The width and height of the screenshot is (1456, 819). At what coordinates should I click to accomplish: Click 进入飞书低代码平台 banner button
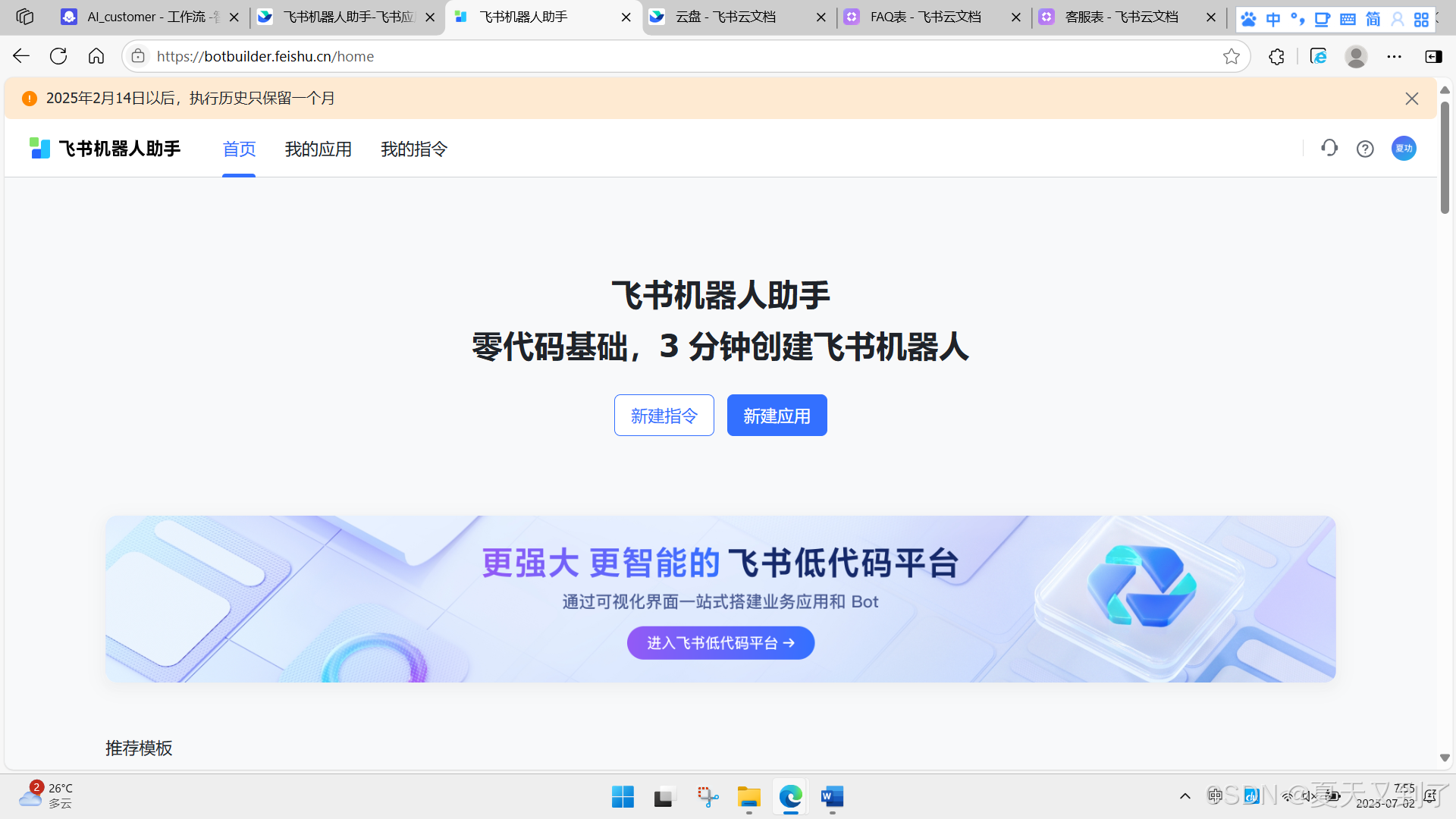[720, 643]
